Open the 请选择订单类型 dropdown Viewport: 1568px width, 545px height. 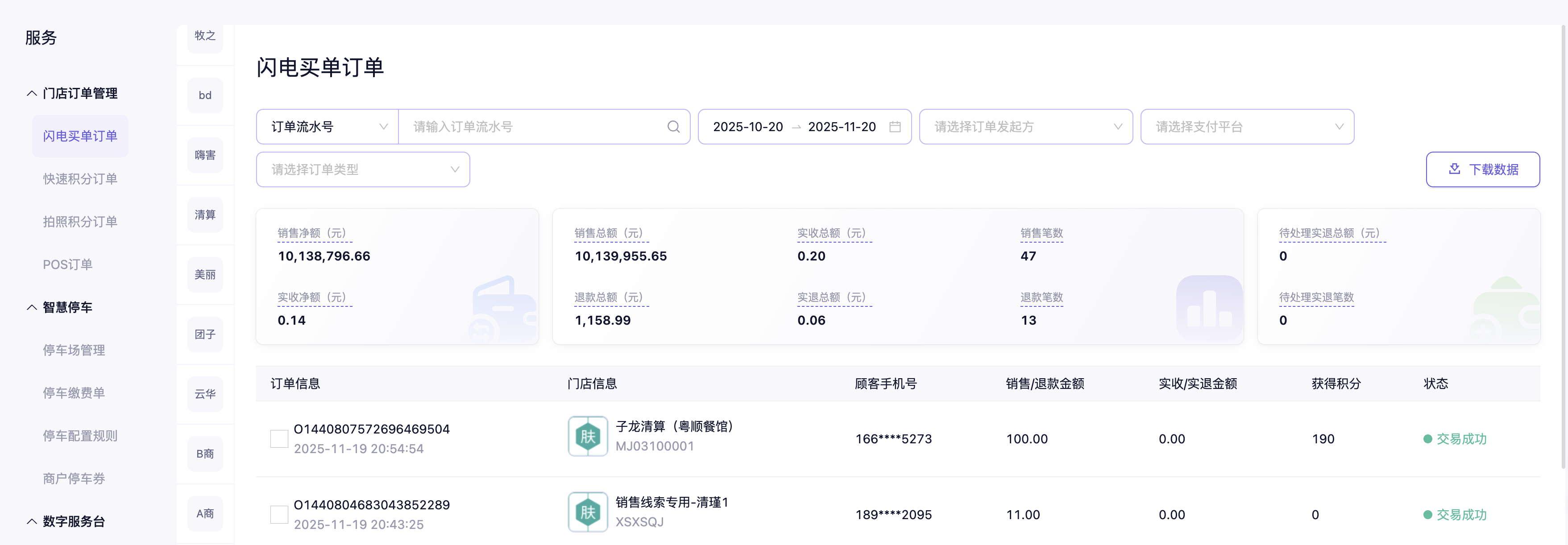[363, 169]
